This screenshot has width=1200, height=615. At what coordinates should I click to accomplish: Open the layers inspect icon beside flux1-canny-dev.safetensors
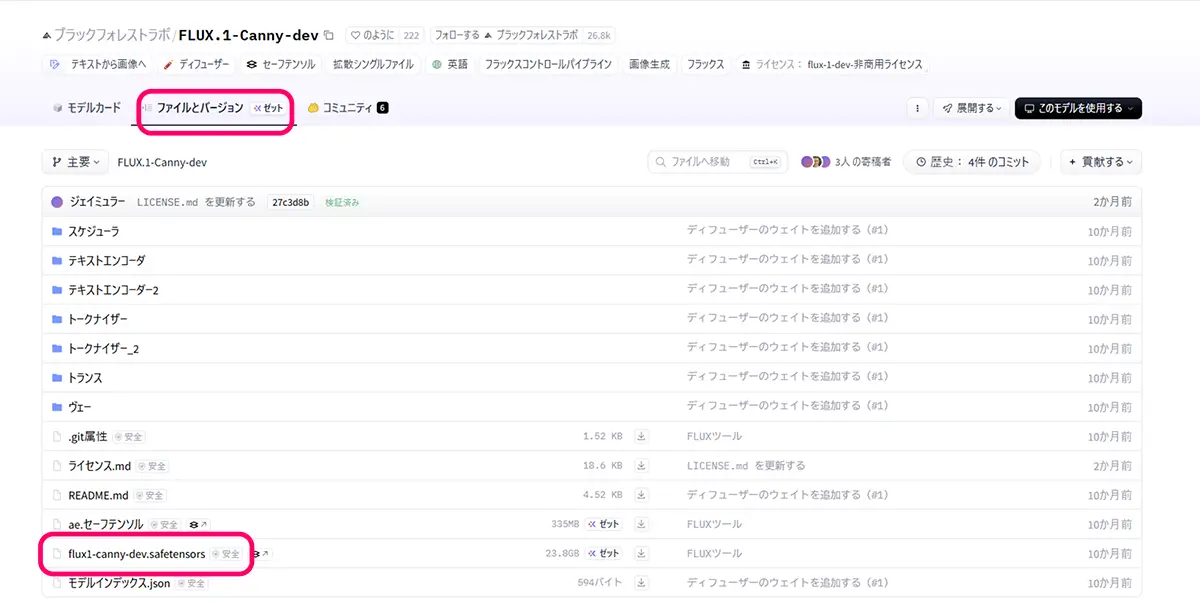261,553
